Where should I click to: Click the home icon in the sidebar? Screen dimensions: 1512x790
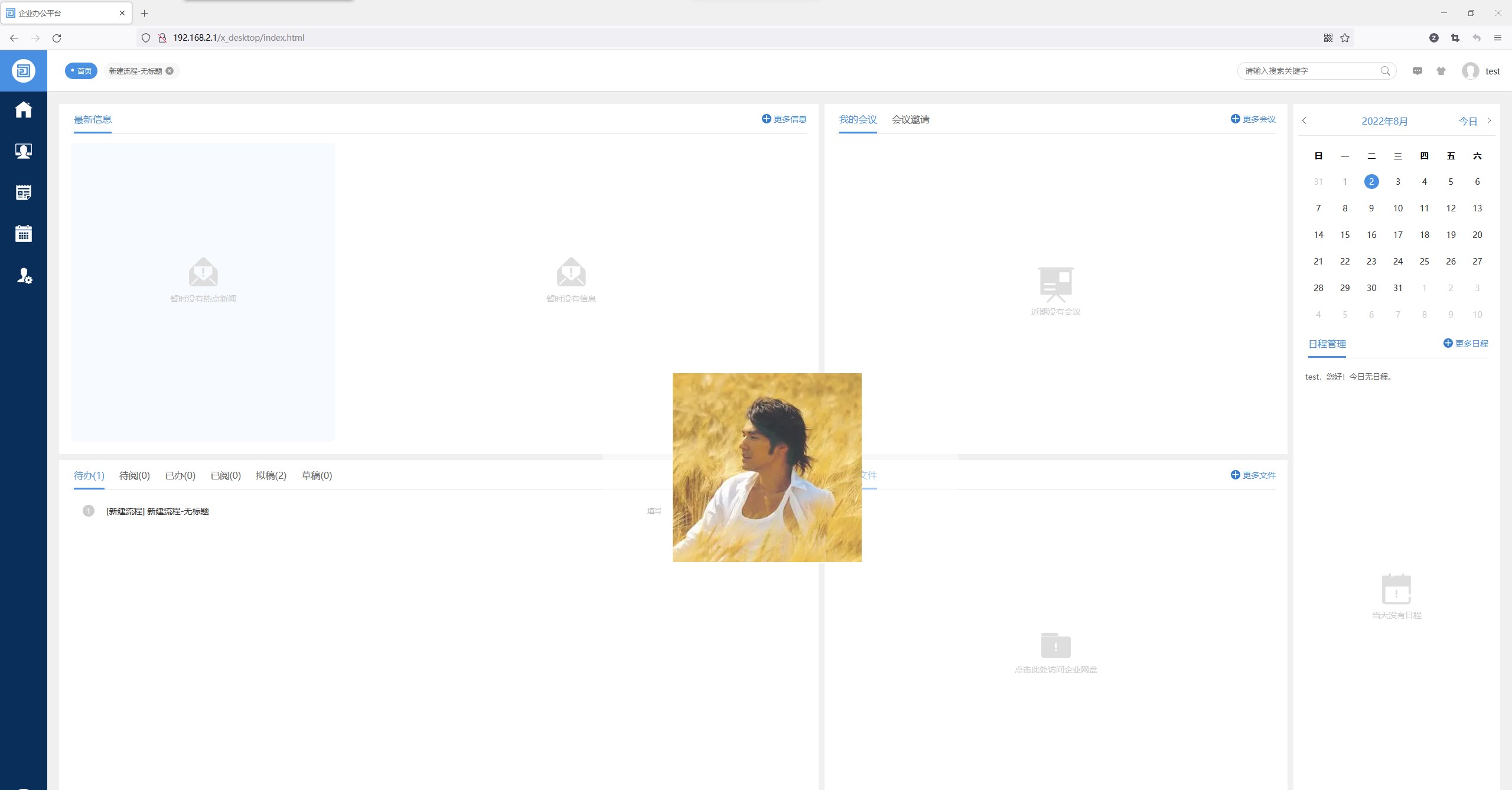click(x=24, y=110)
